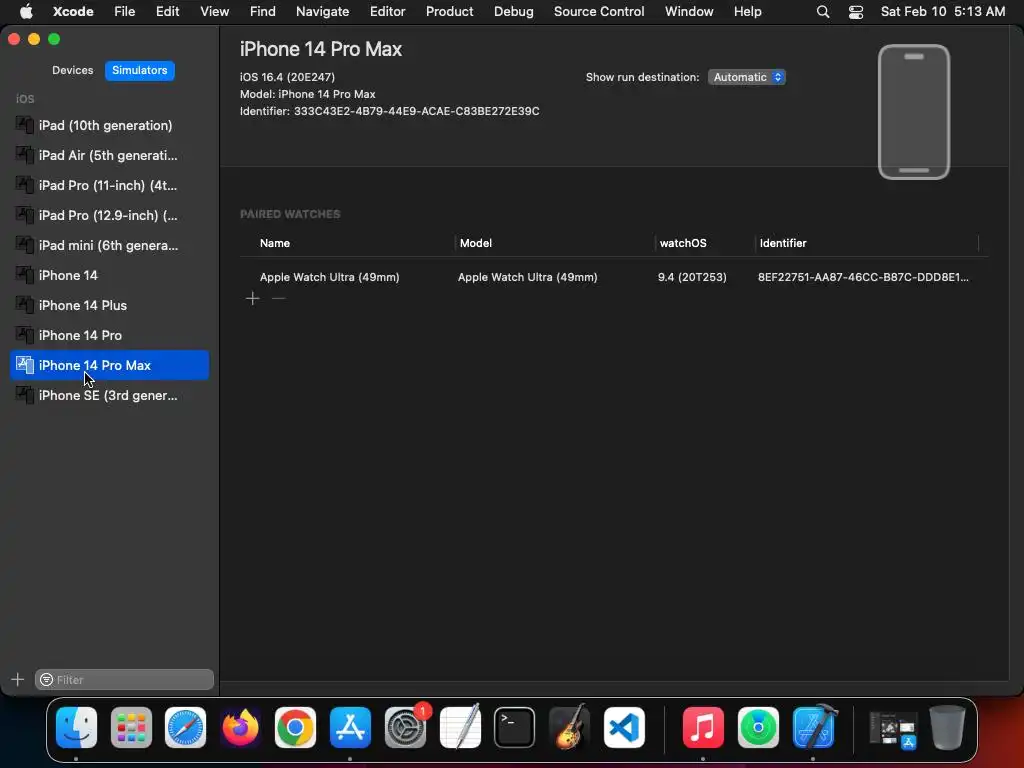The width and height of the screenshot is (1024, 768).
Task: Add a new simulator with the sidebar plus button
Action: coord(18,680)
